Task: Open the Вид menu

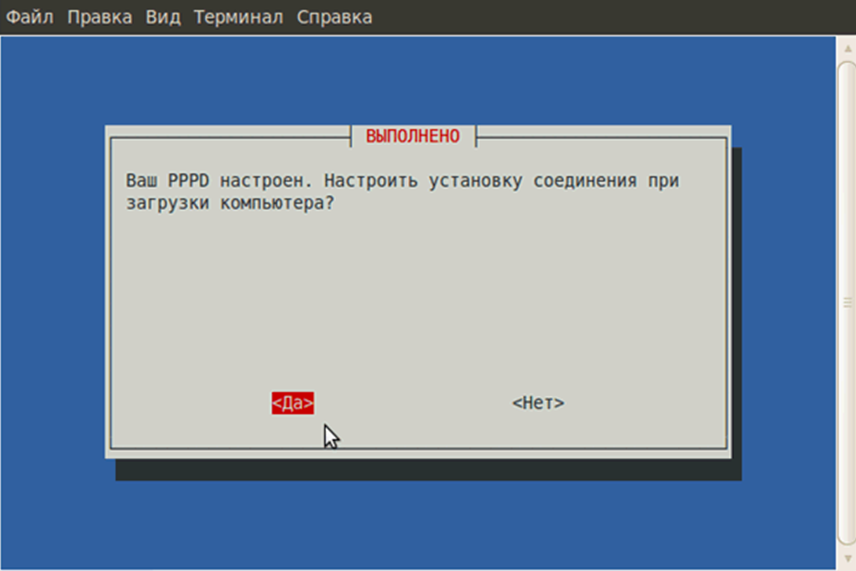Action: [163, 17]
